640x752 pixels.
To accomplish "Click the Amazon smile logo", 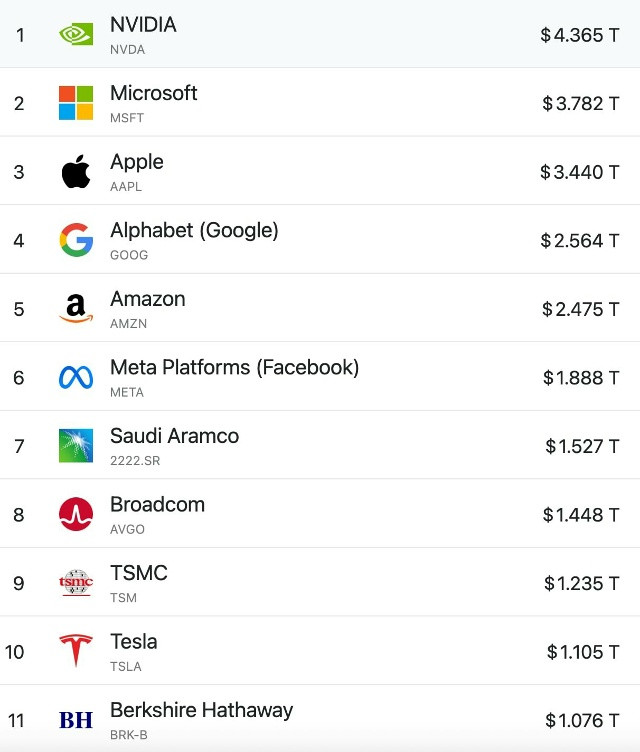I will point(76,308).
